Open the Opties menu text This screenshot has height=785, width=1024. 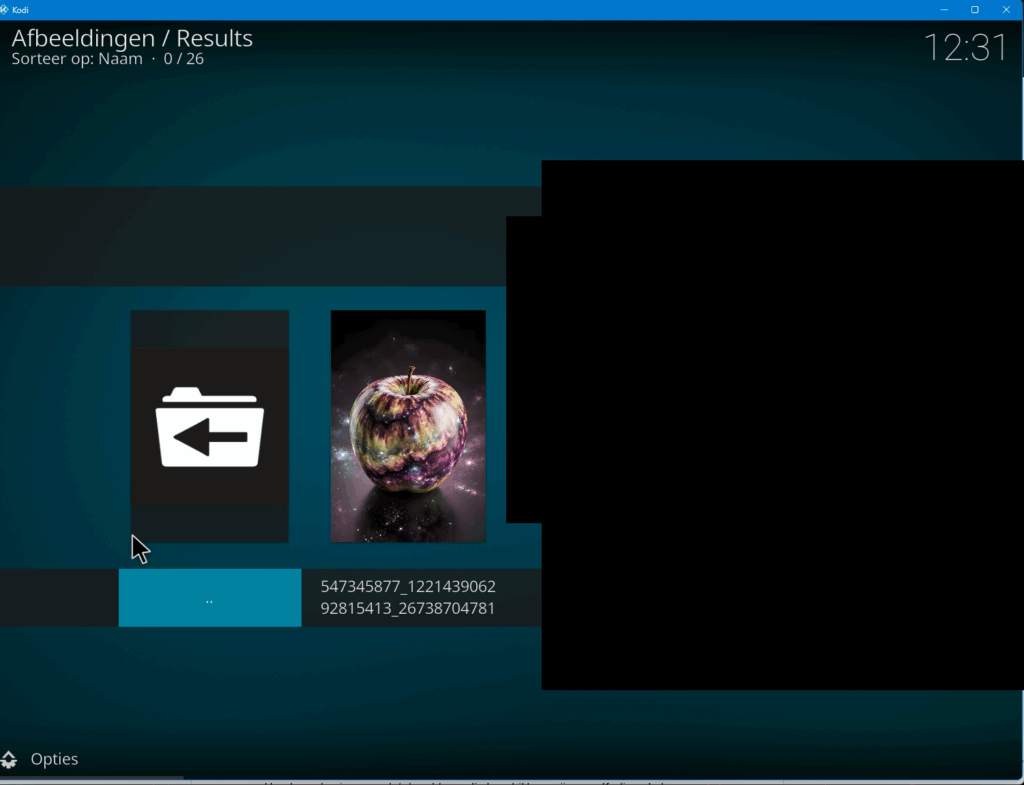coord(54,759)
